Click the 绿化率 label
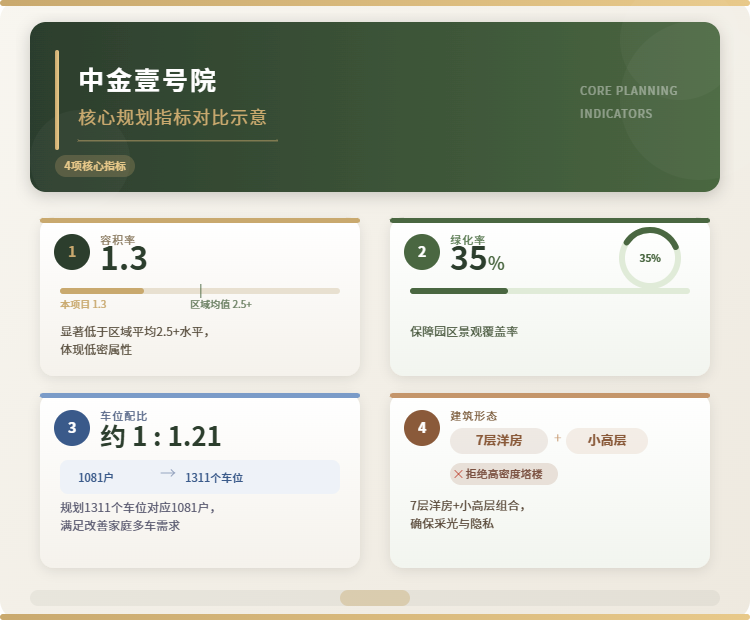Image resolution: width=750 pixels, height=620 pixels. click(x=468, y=240)
